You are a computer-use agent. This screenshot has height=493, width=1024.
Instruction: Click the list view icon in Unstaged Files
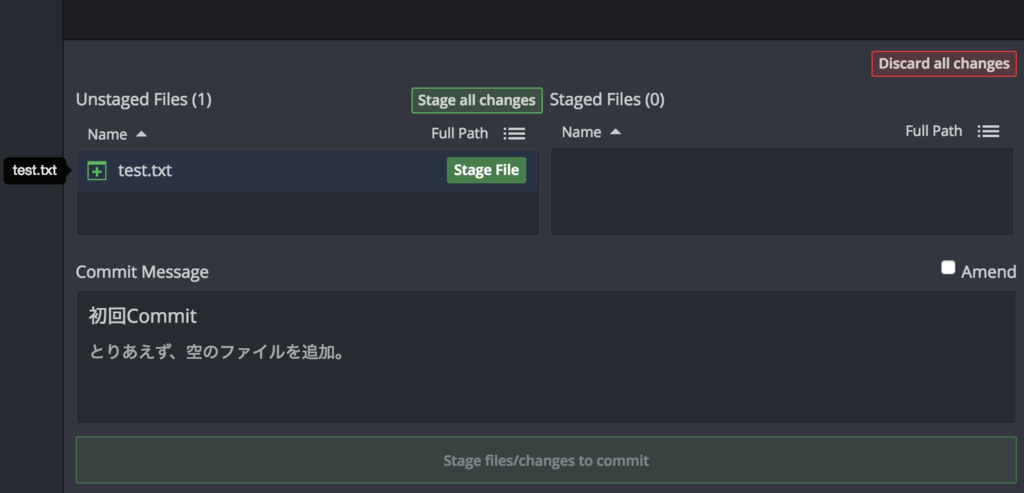pos(514,133)
